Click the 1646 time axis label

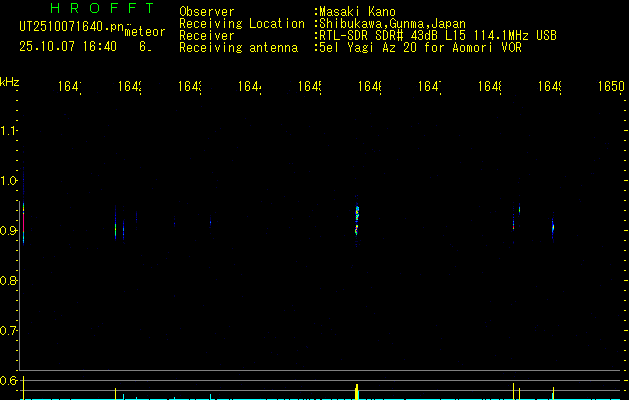click(x=370, y=87)
